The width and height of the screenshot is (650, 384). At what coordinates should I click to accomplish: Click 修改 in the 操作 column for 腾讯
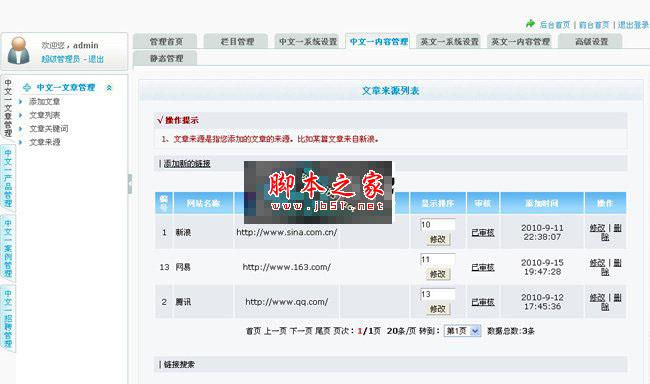[x=597, y=298]
